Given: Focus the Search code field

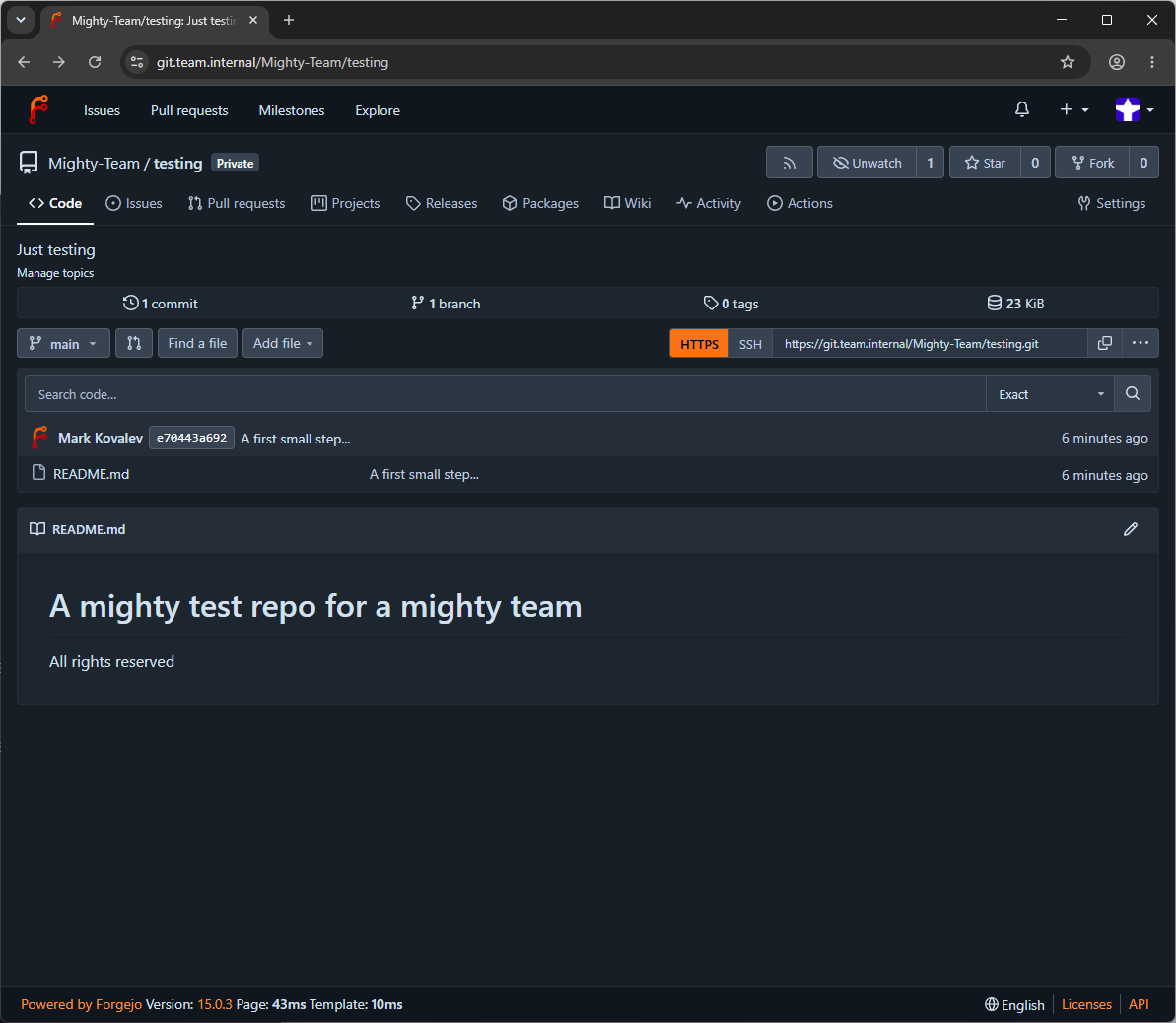Looking at the screenshot, I should pos(506,394).
